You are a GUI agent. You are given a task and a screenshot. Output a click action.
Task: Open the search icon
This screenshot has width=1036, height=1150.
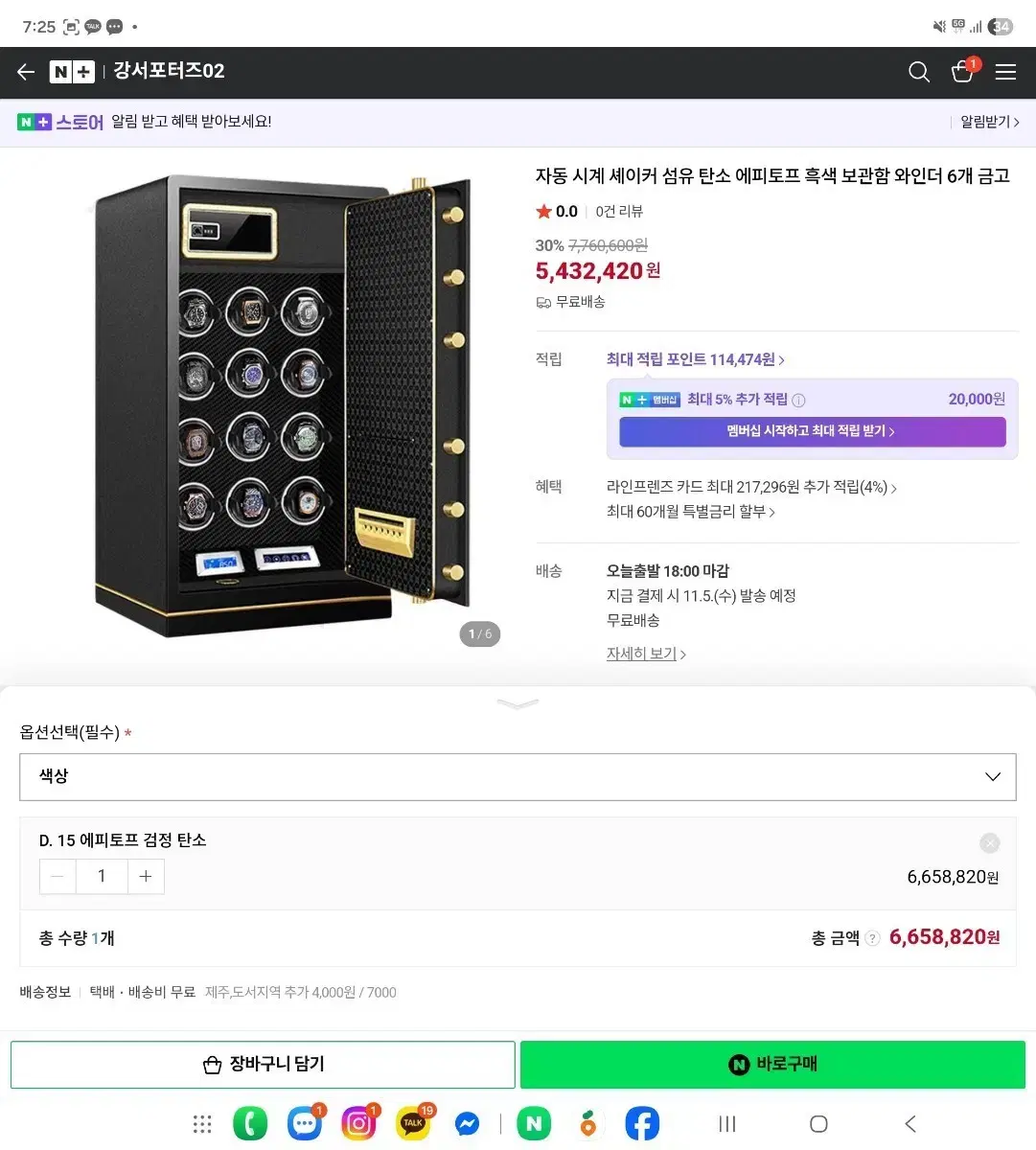[918, 72]
